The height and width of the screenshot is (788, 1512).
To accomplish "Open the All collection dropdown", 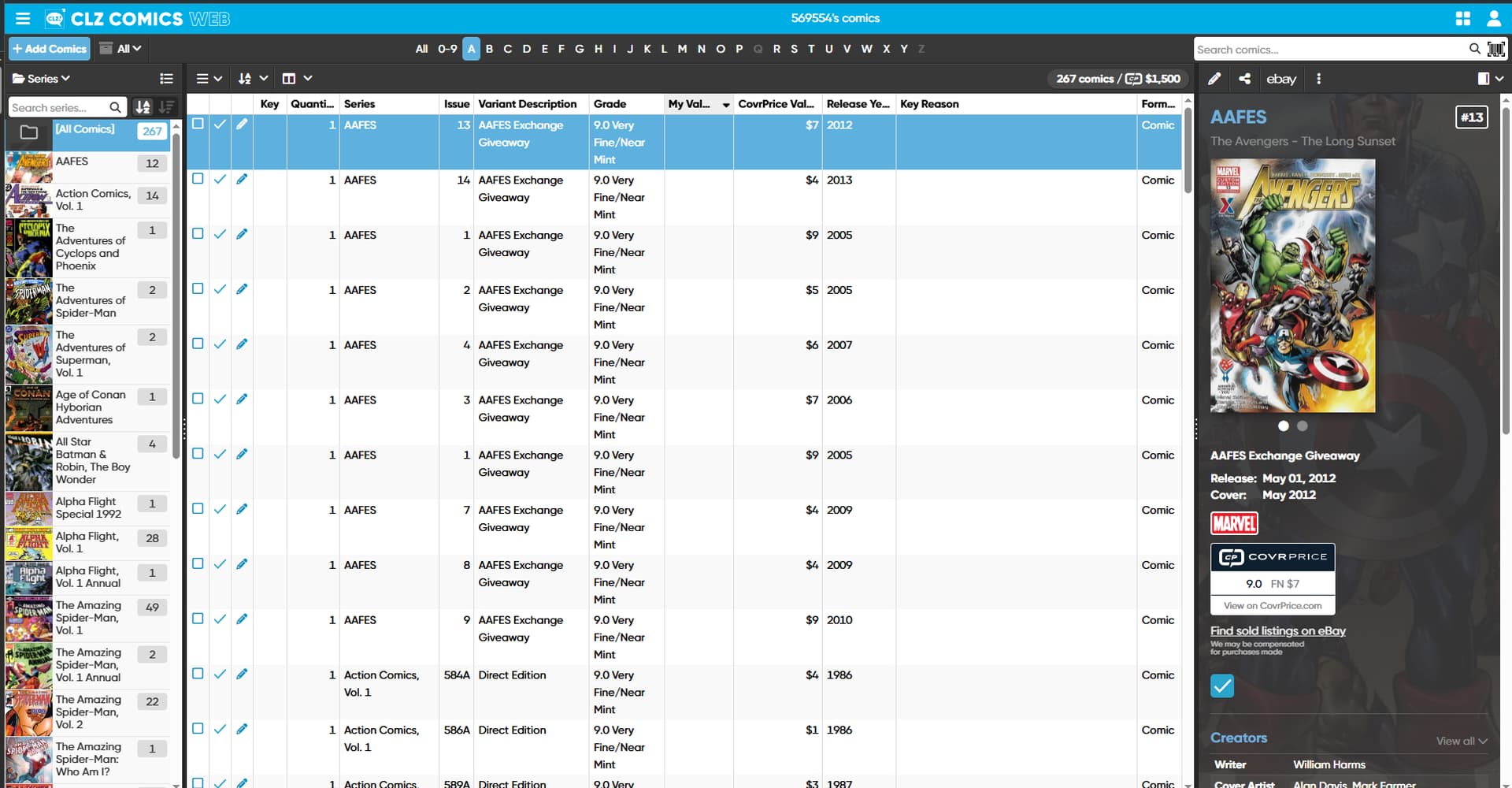I will (120, 49).
